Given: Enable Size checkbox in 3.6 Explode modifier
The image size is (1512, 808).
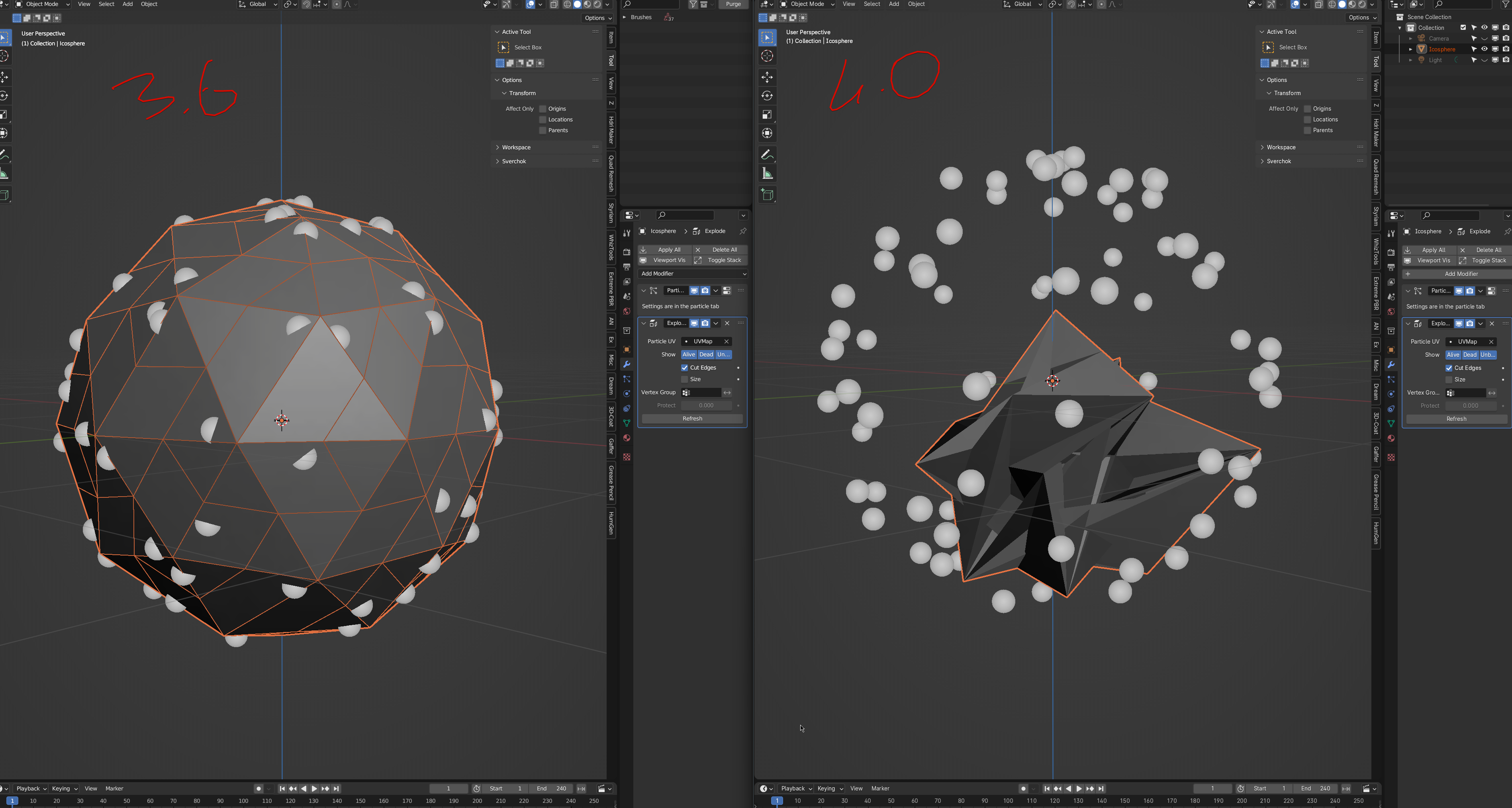Looking at the screenshot, I should pyautogui.click(x=684, y=380).
